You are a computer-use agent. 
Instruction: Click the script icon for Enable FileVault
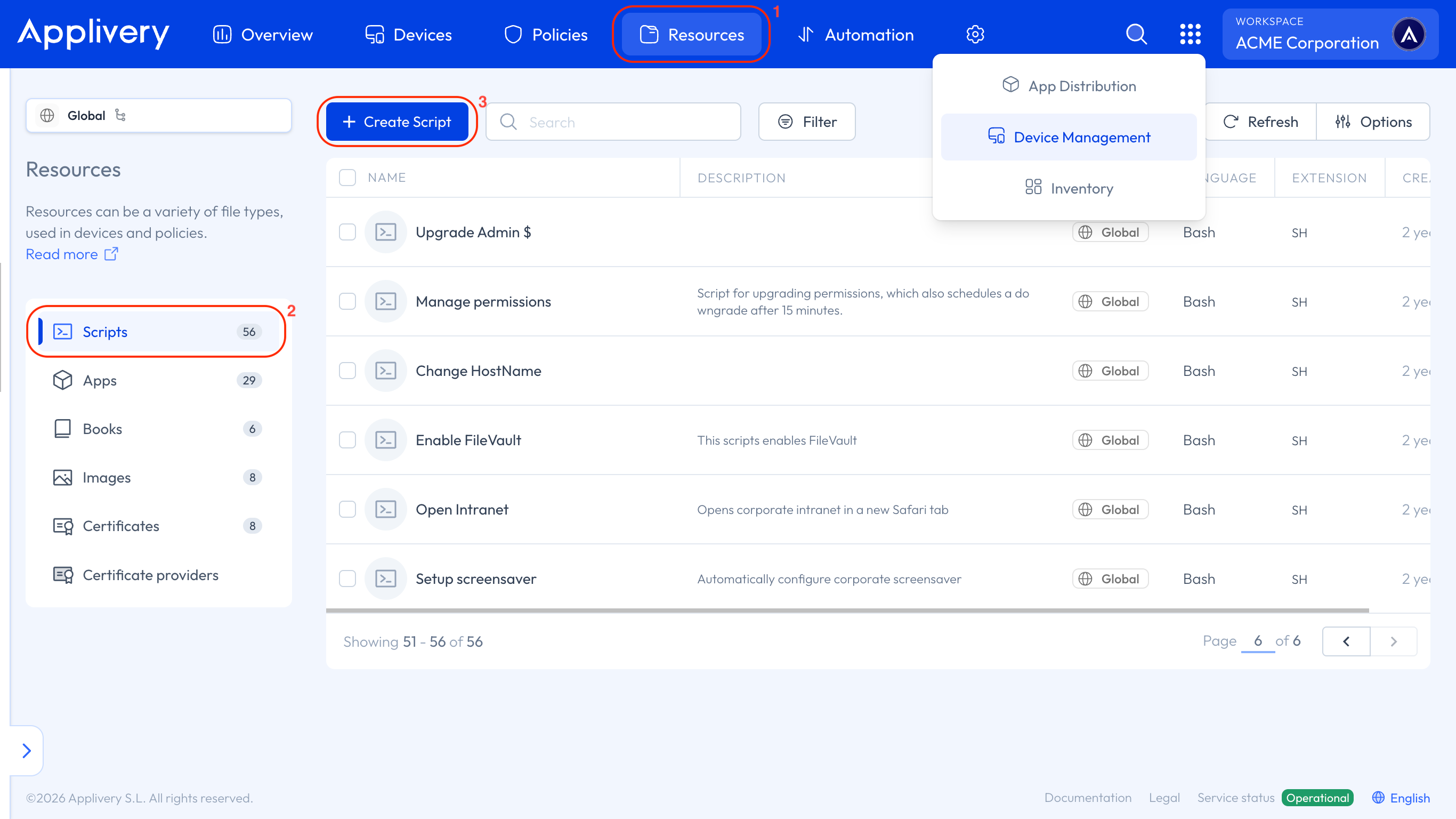click(x=385, y=440)
